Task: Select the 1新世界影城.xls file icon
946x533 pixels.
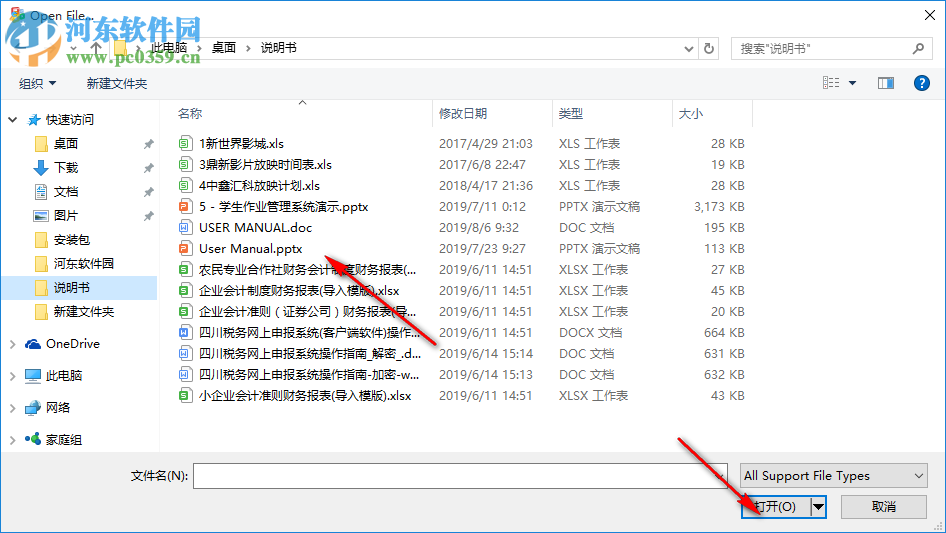Action: pyautogui.click(x=185, y=144)
